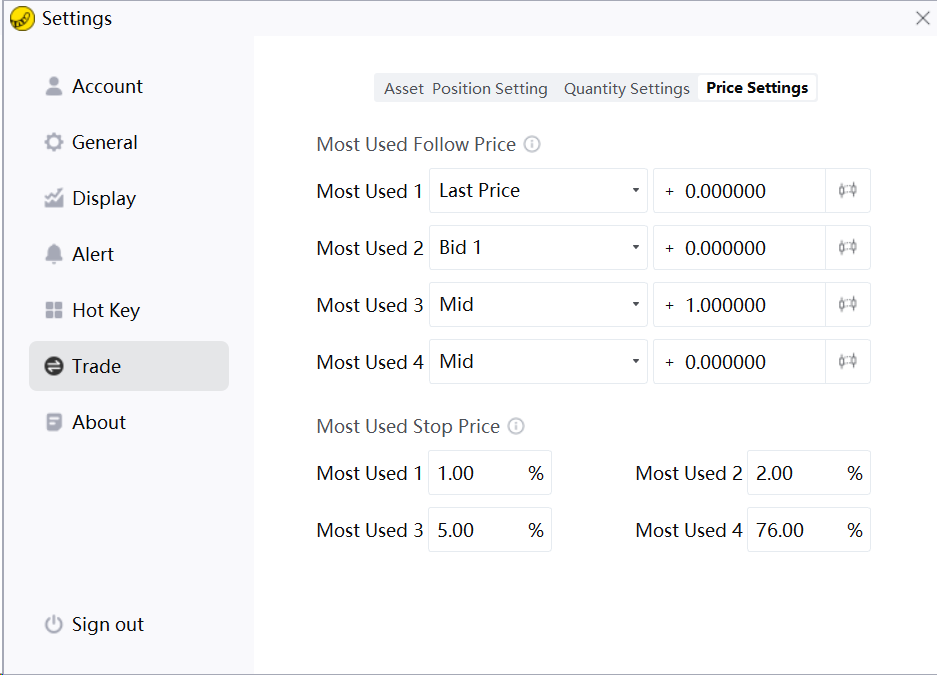Open the Alert settings section
The width and height of the screenshot is (937, 675).
[93, 254]
